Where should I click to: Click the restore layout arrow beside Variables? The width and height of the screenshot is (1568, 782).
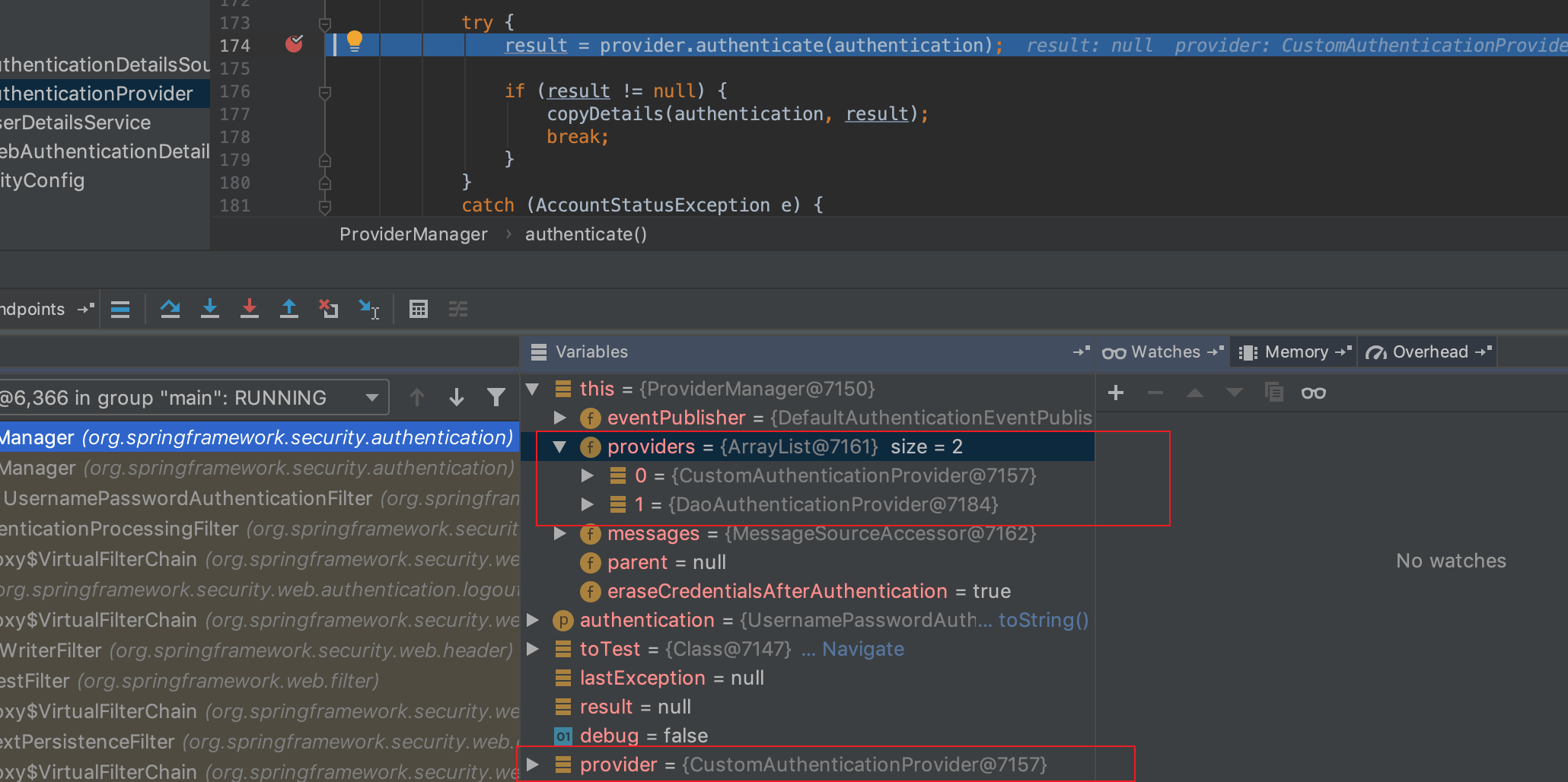coord(1082,351)
